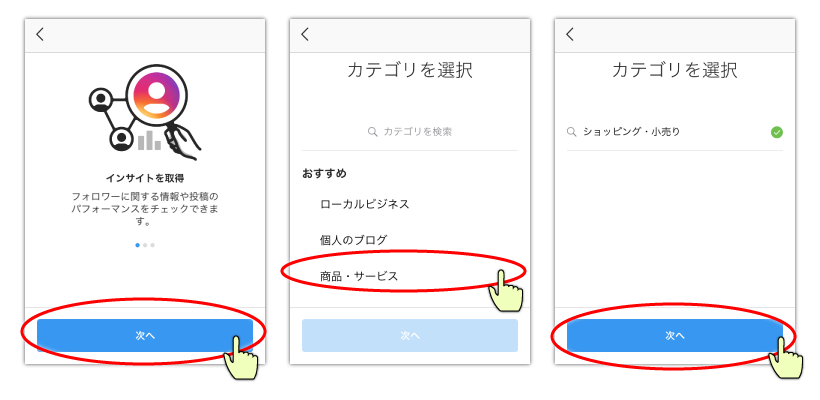This screenshot has height=400, width=820.
Task: Select the second page indicator dot
Action: [145, 245]
